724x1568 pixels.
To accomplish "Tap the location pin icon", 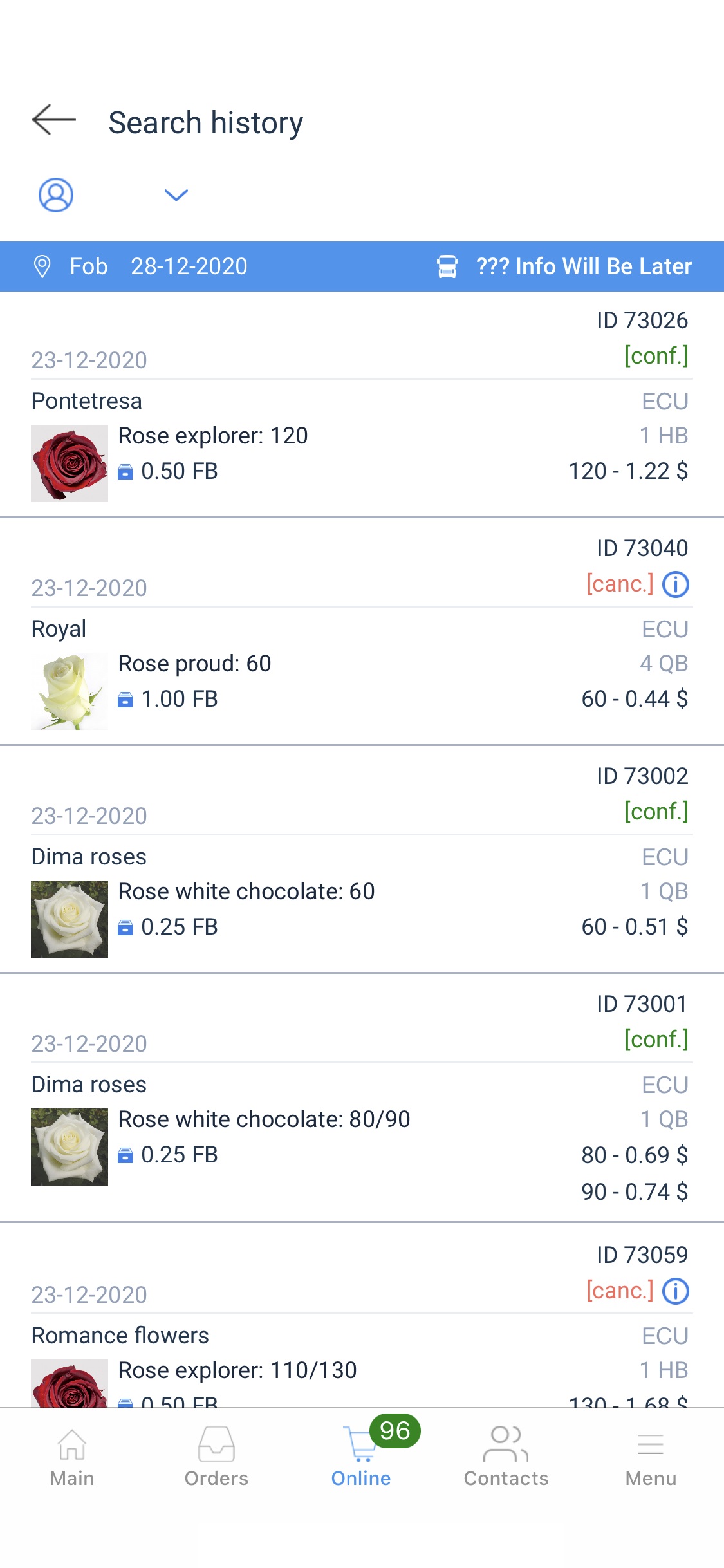I will tap(42, 266).
